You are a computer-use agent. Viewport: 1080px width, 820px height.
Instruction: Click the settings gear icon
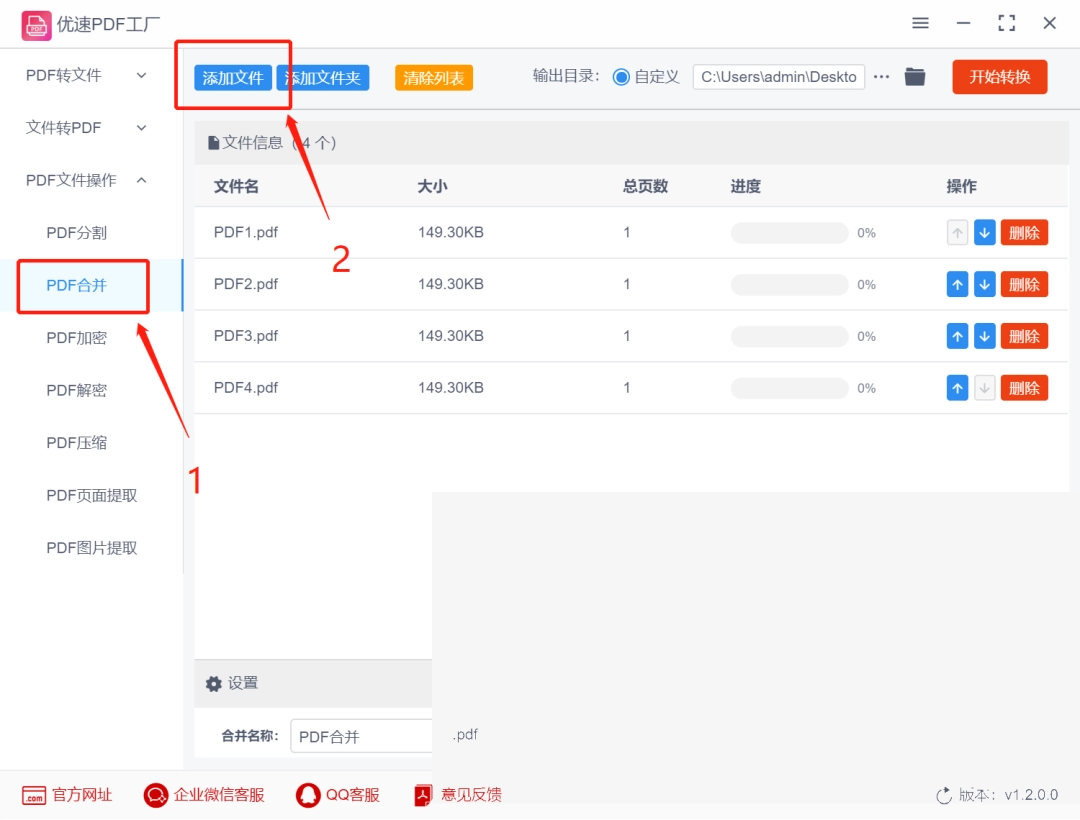(x=214, y=684)
